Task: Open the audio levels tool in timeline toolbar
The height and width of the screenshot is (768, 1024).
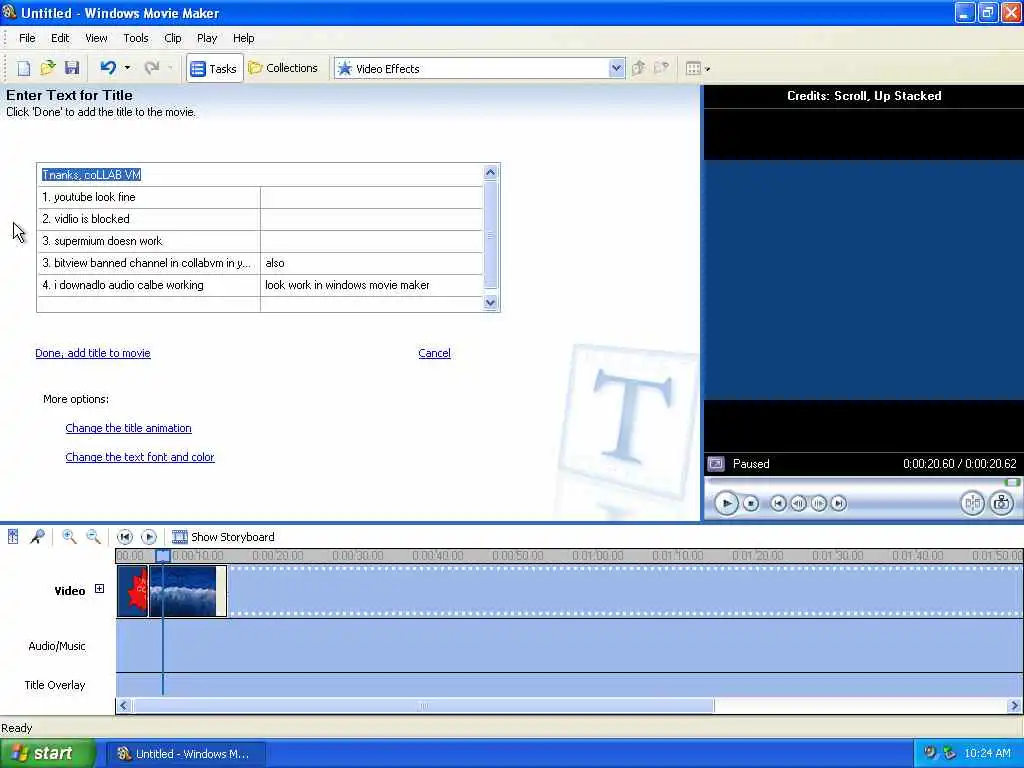Action: tap(13, 537)
